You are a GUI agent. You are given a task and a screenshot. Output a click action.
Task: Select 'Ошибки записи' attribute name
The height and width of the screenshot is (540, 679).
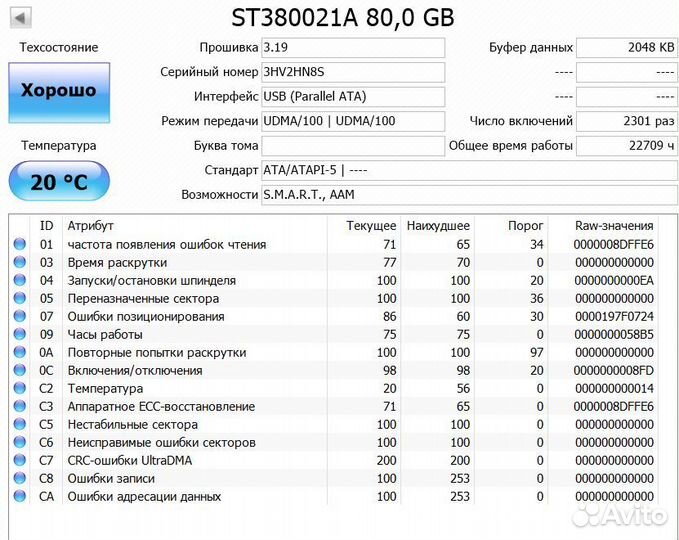tap(111, 479)
